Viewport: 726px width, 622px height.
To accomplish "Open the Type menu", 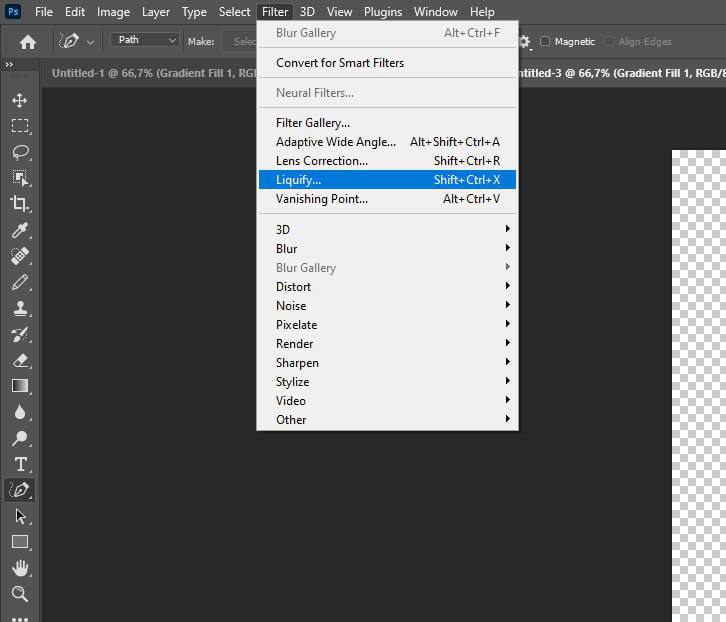I will (x=194, y=12).
